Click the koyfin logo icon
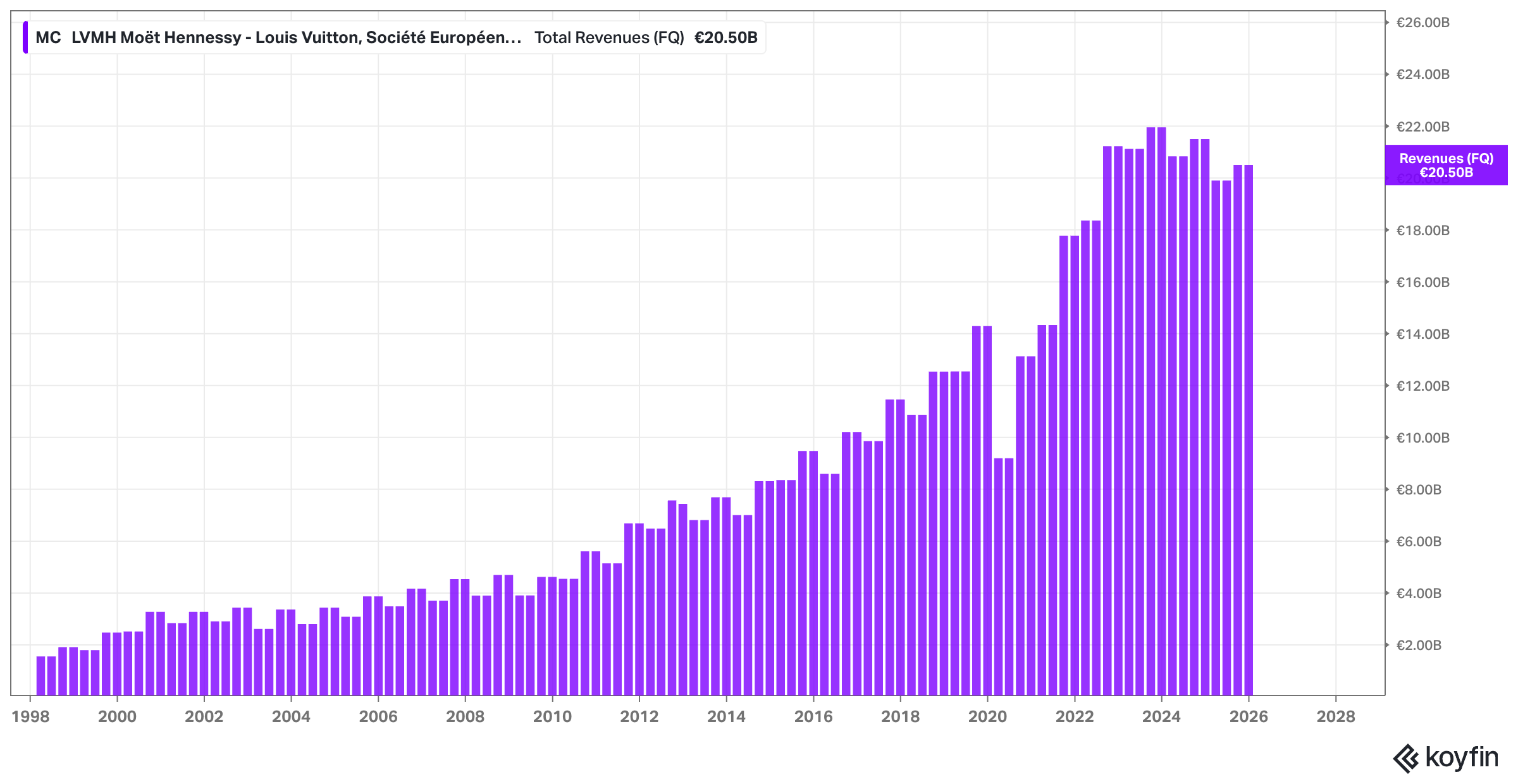 1407,758
